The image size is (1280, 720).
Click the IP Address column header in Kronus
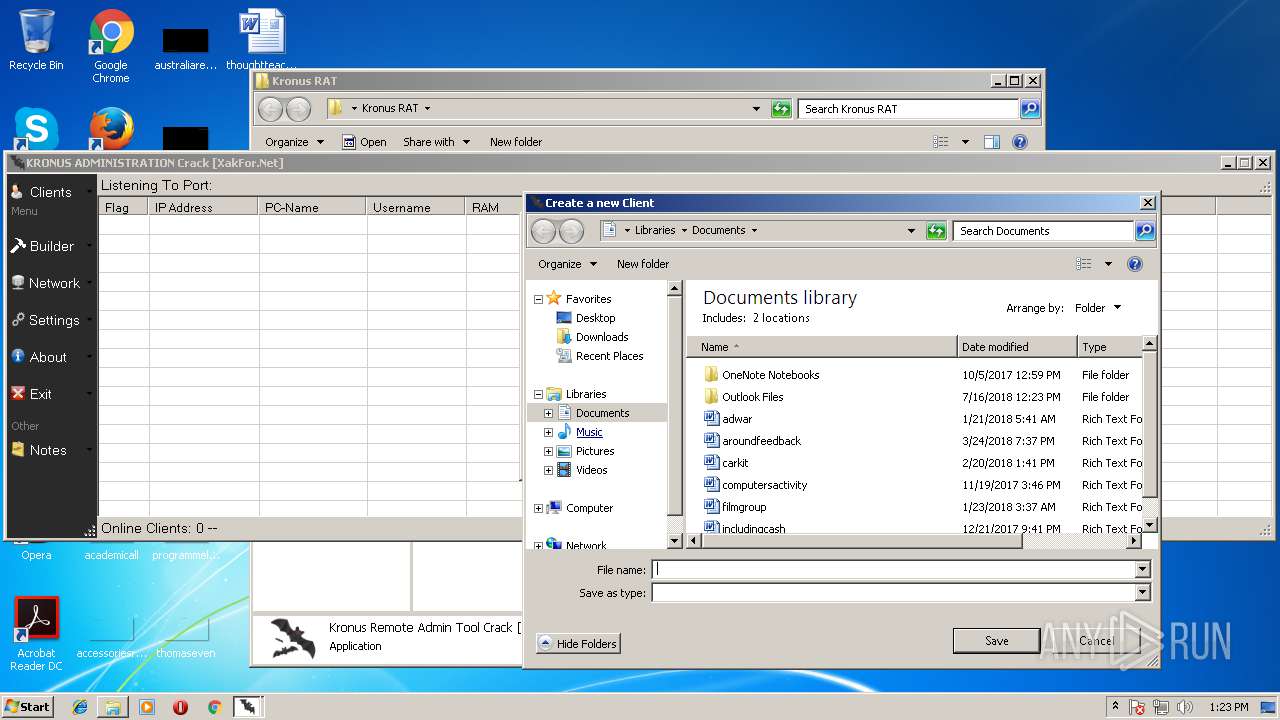204,207
